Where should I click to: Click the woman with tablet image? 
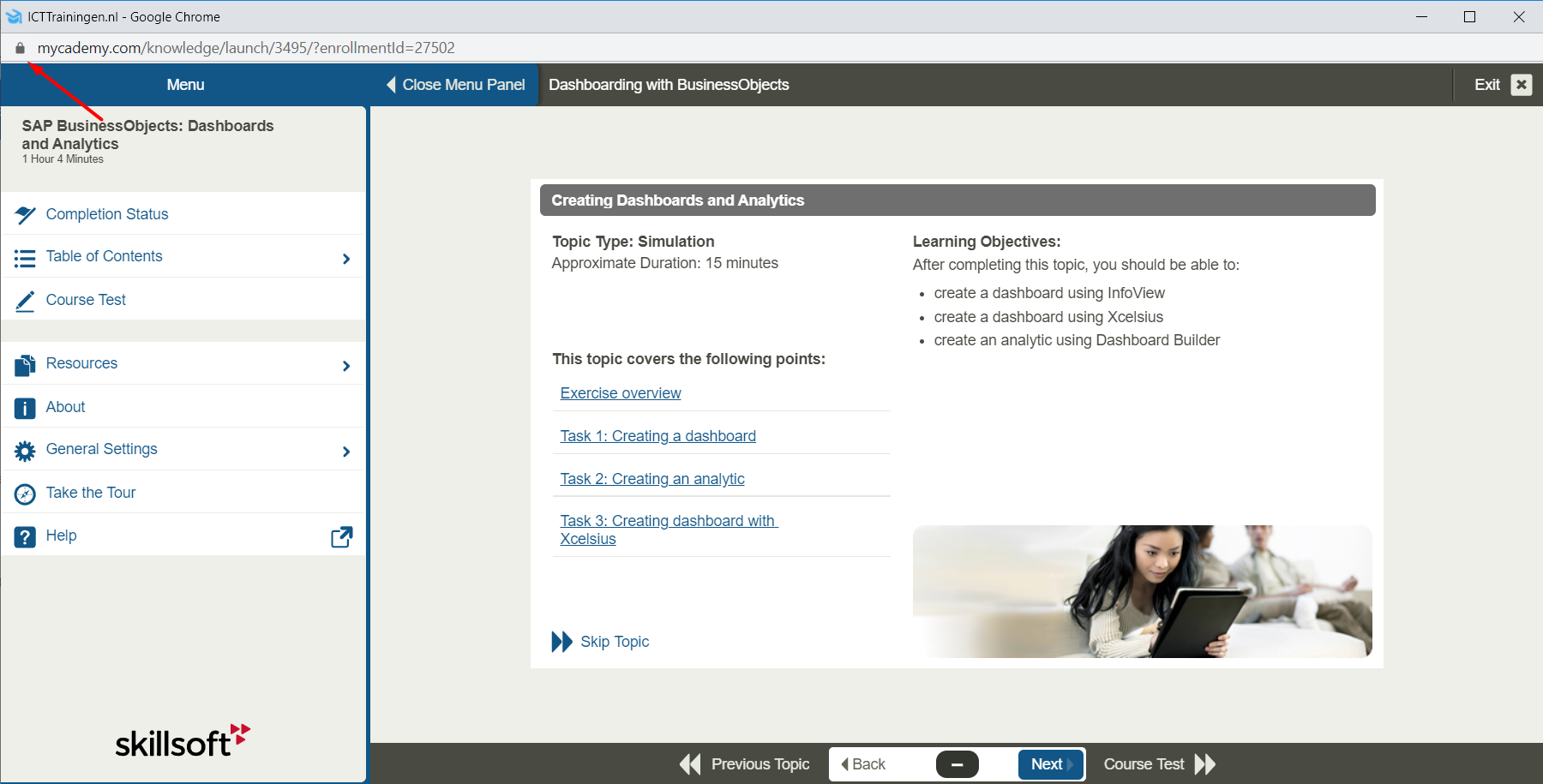tap(1142, 591)
